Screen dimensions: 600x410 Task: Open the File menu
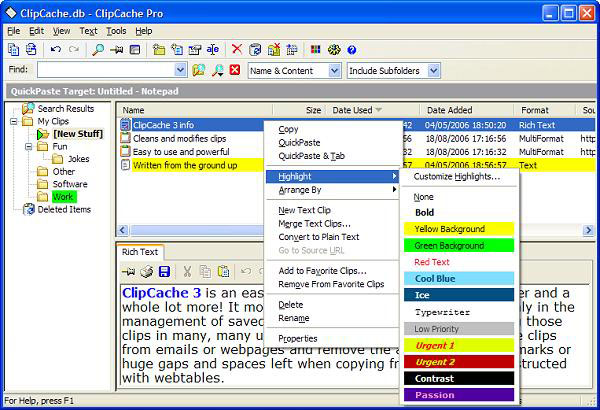coord(13,31)
